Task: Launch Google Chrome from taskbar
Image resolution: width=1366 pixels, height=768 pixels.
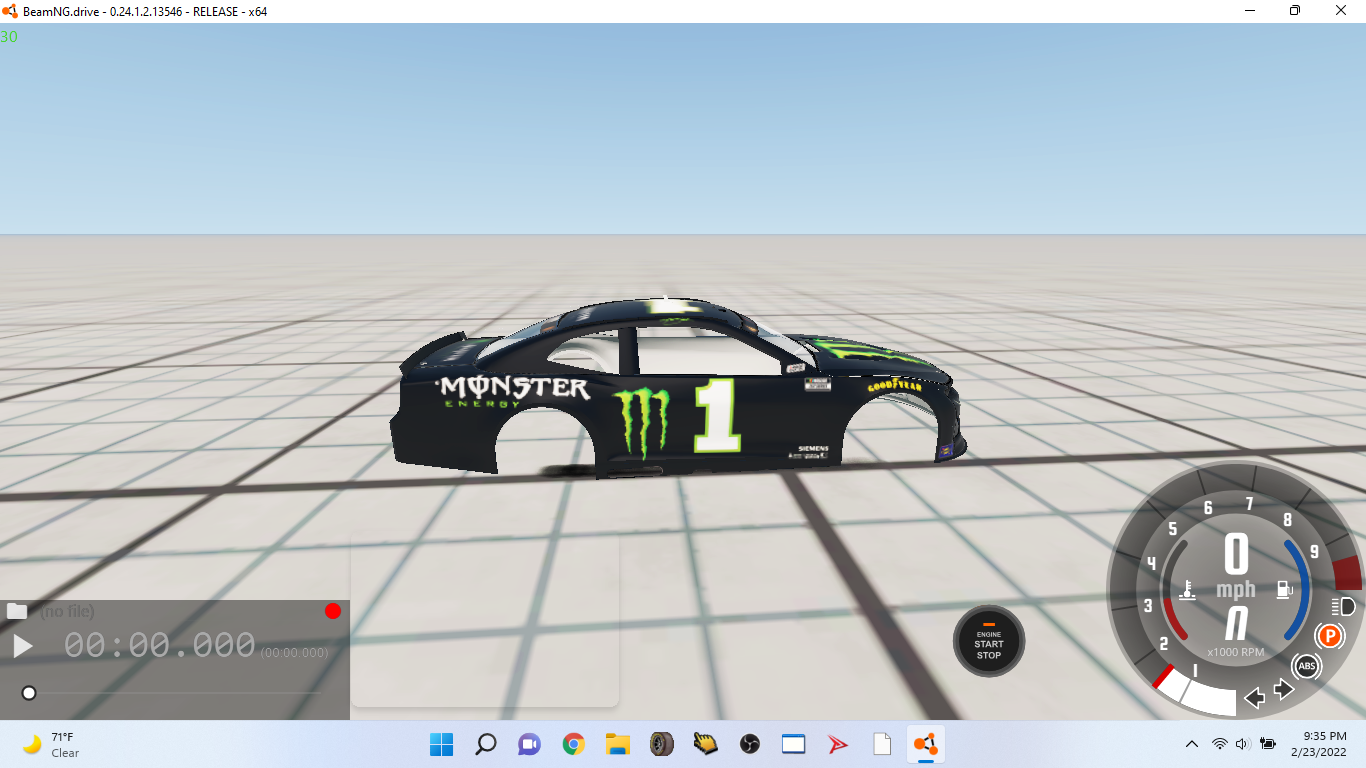Action: pos(573,744)
